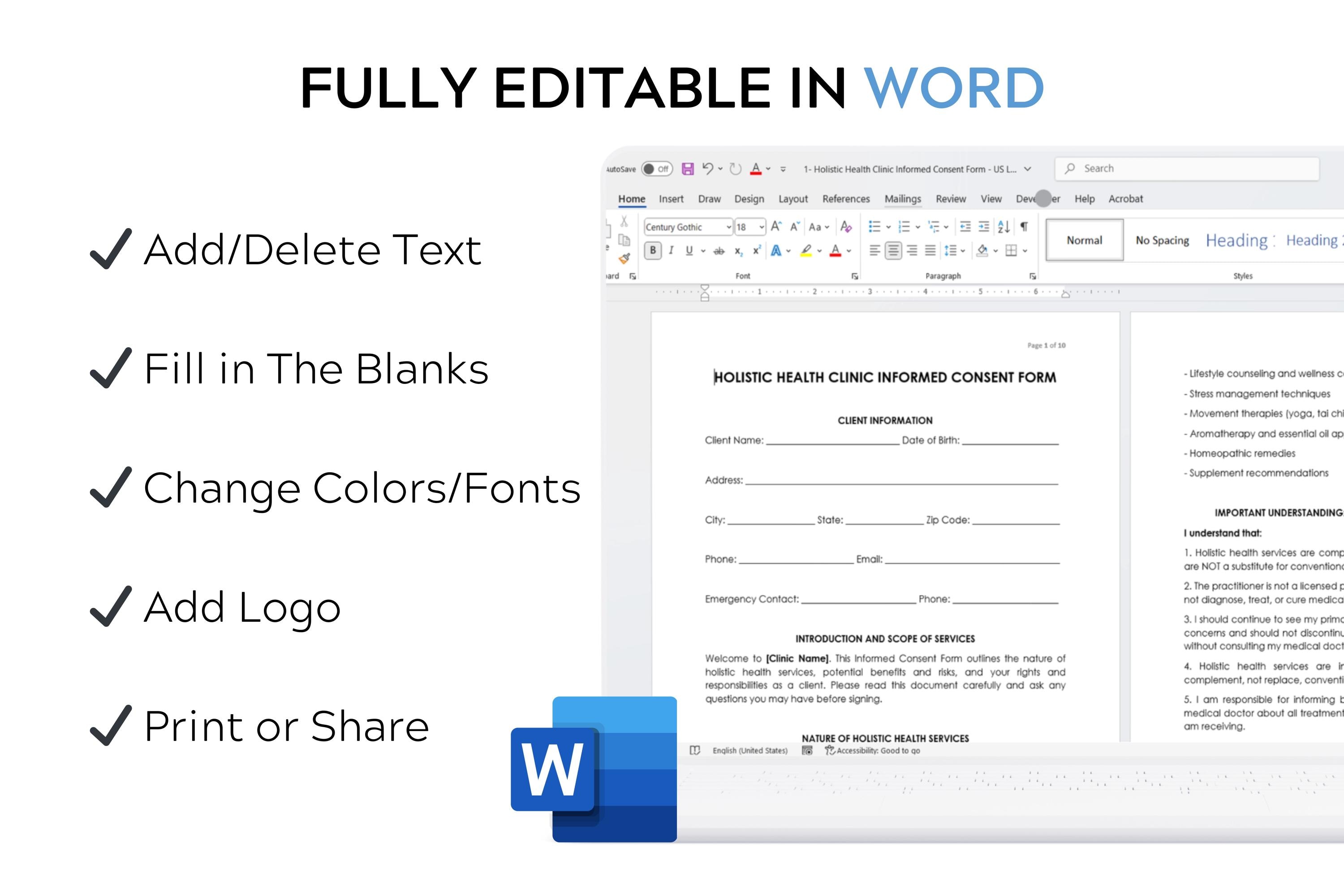This screenshot has width=1344, height=896.
Task: Toggle Strikethrough formatting
Action: click(x=719, y=251)
